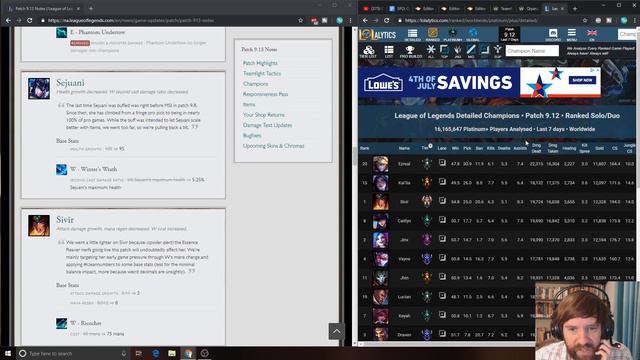Open the List view icon on Lolalytics
This screenshot has height=360, width=640.
click(389, 51)
